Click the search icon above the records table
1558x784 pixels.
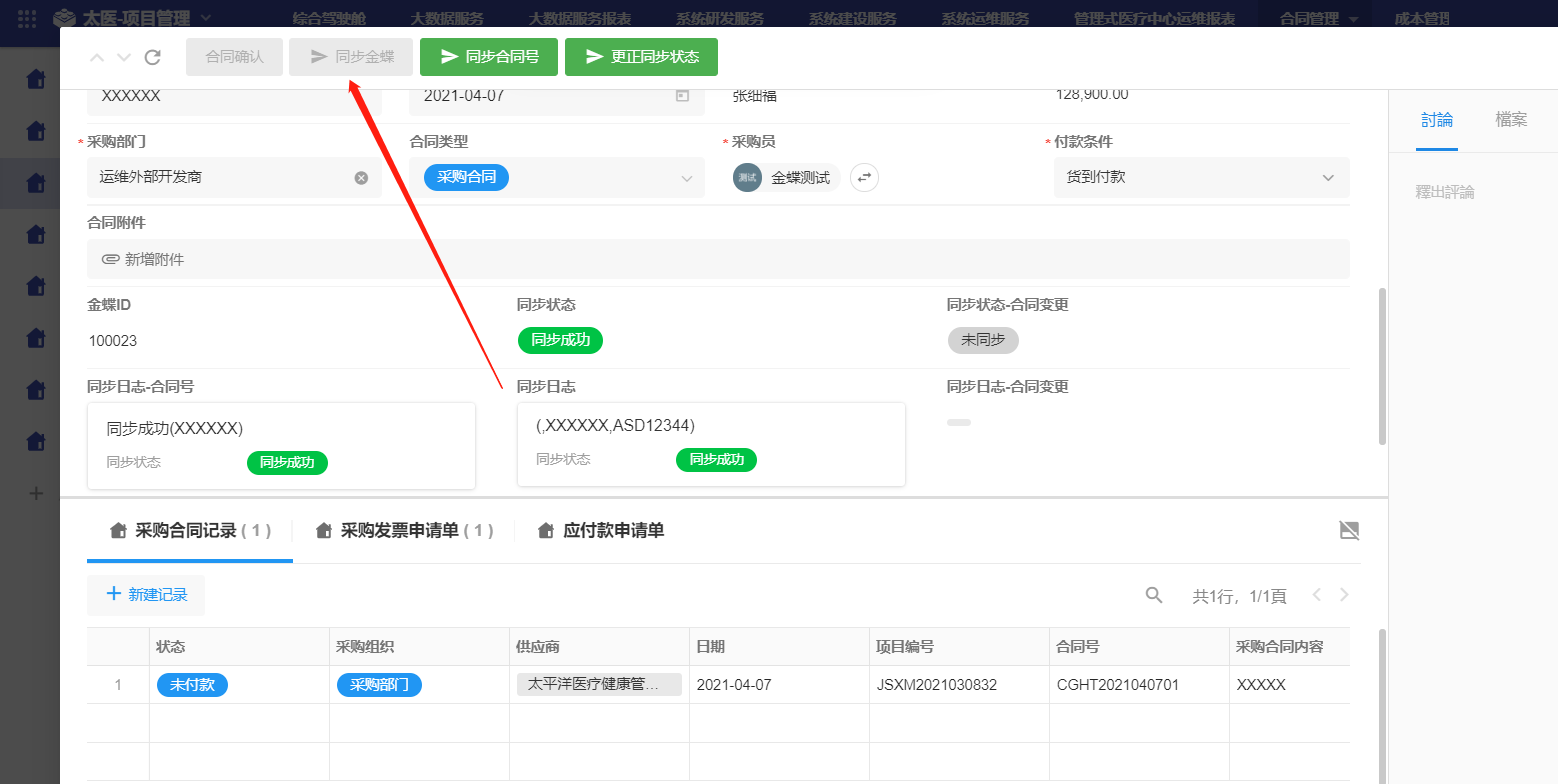[x=1154, y=595]
